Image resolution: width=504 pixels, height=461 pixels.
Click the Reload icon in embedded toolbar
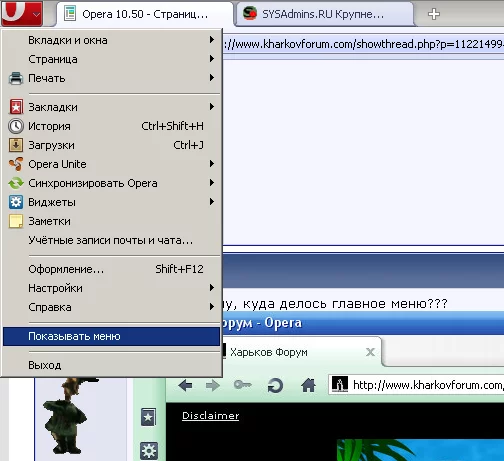(x=275, y=386)
